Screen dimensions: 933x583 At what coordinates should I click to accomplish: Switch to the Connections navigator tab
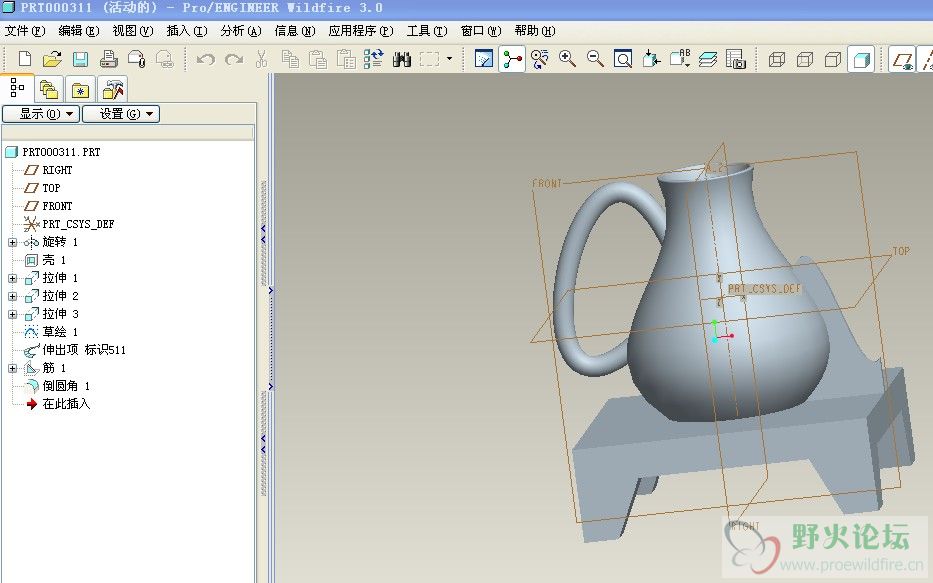point(112,90)
